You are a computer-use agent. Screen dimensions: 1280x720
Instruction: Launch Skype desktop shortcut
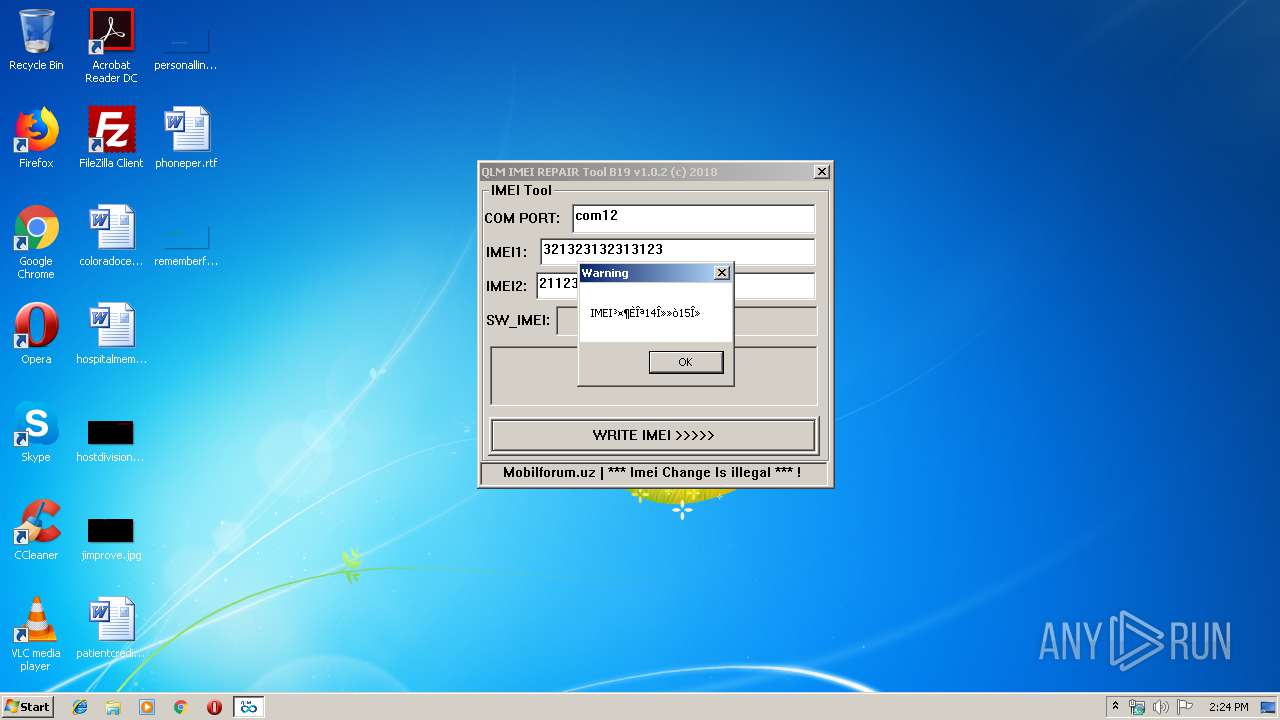36,432
